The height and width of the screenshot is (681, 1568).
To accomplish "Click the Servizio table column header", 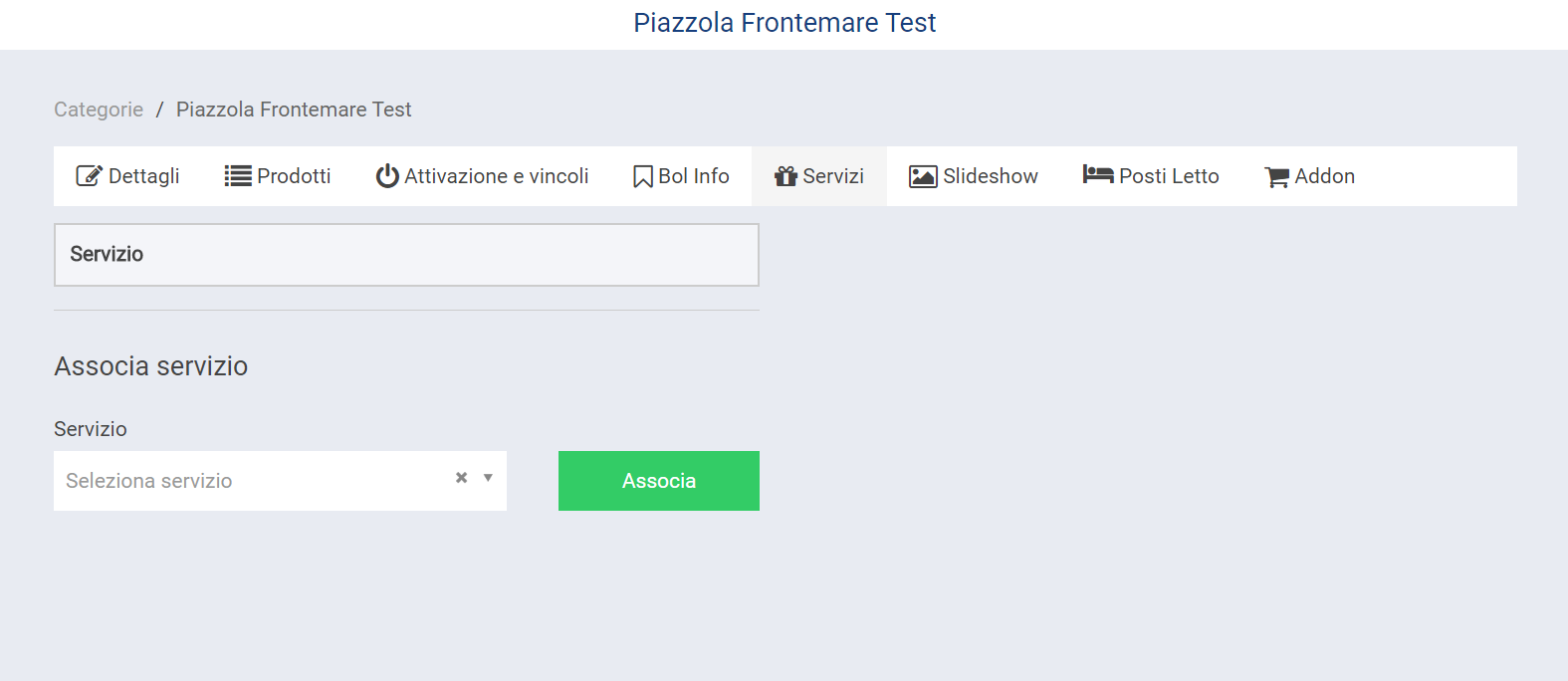I will (107, 254).
